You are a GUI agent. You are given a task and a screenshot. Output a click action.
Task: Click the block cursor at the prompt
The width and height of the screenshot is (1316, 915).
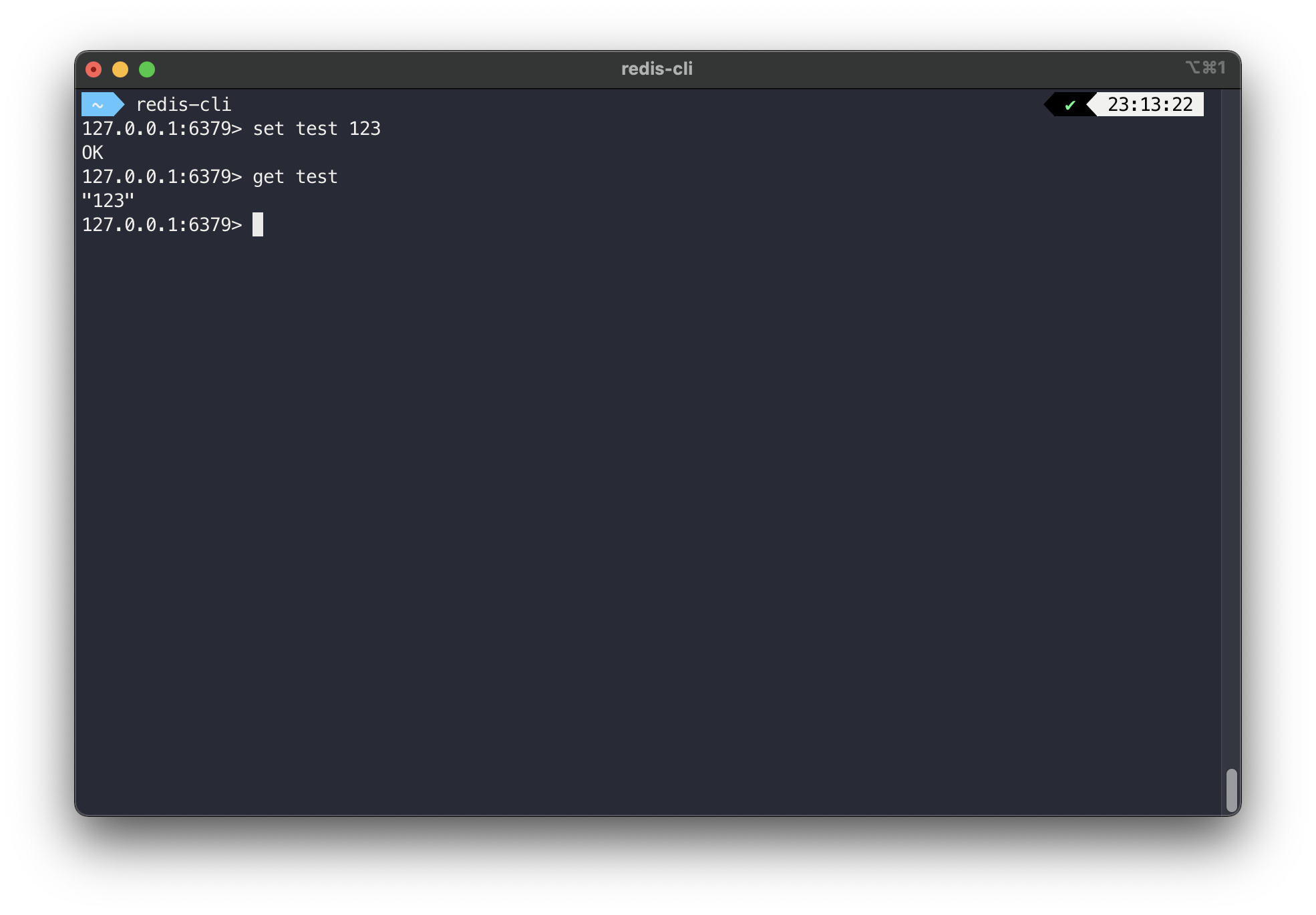coord(258,224)
